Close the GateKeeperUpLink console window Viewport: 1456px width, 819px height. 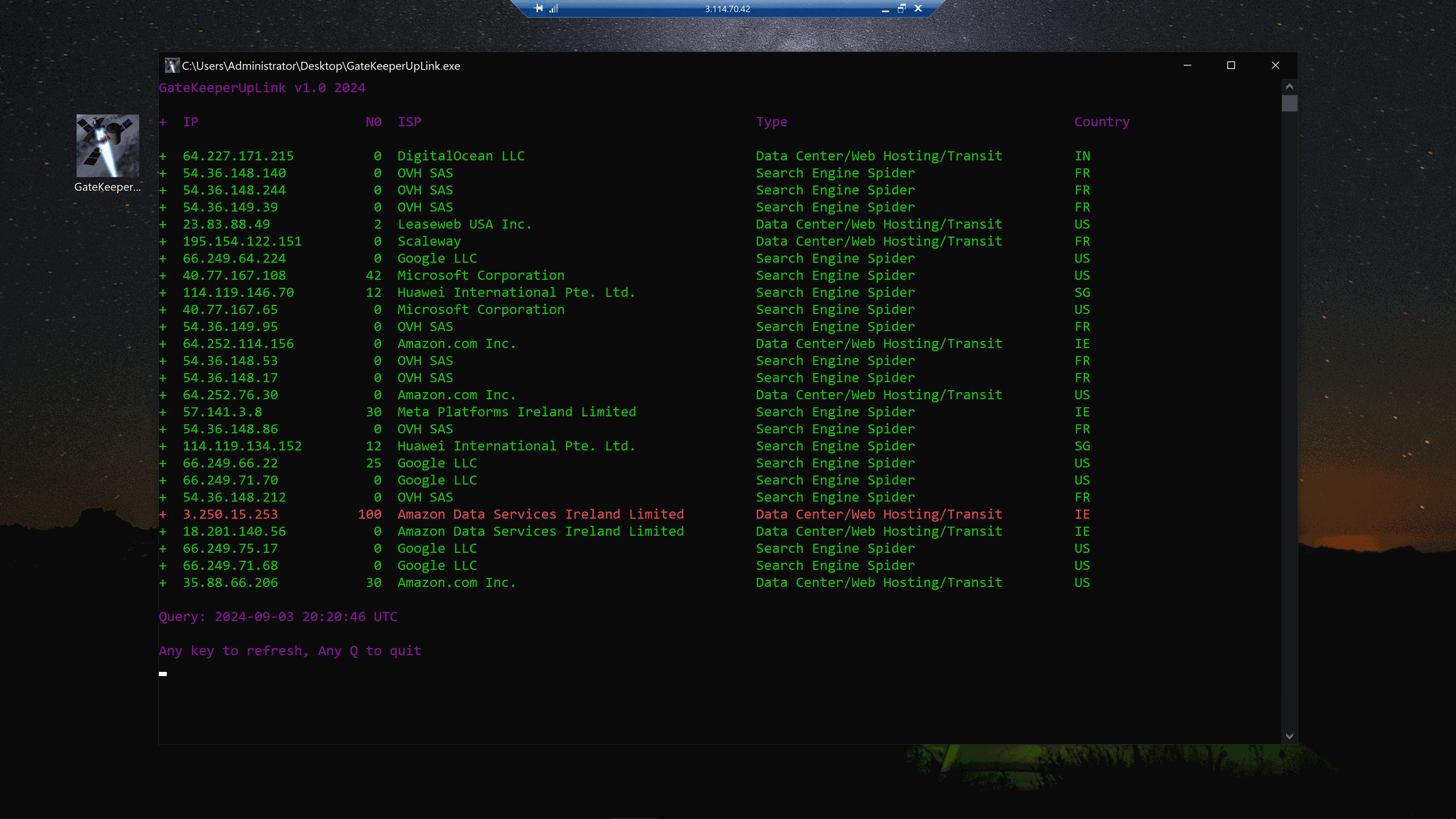coord(1275,66)
